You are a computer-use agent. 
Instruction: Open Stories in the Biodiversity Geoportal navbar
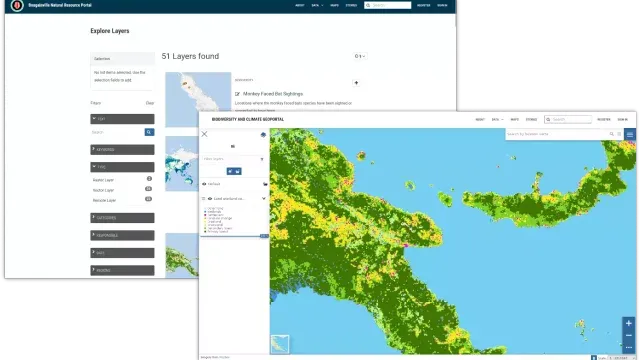click(x=531, y=120)
